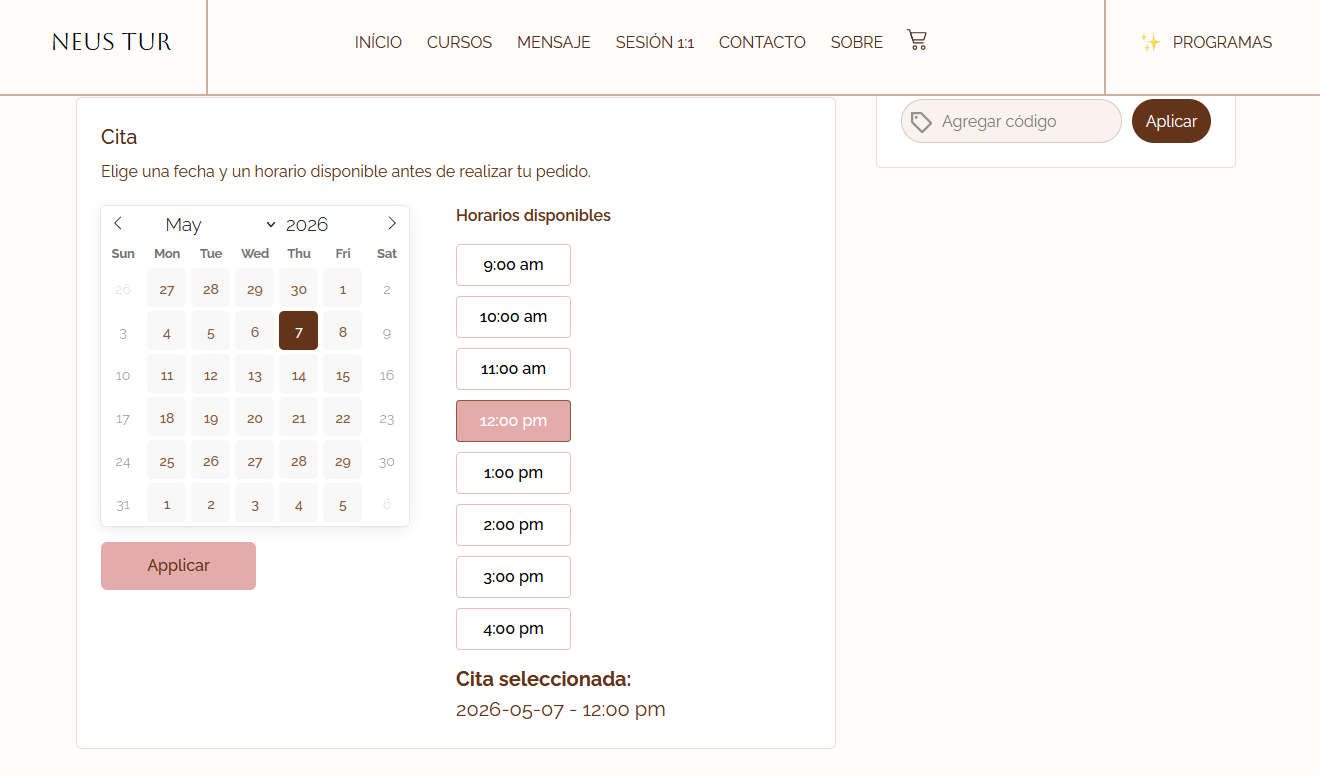Click the Neus Tur logo
The width and height of the screenshot is (1320, 777).
tap(112, 42)
